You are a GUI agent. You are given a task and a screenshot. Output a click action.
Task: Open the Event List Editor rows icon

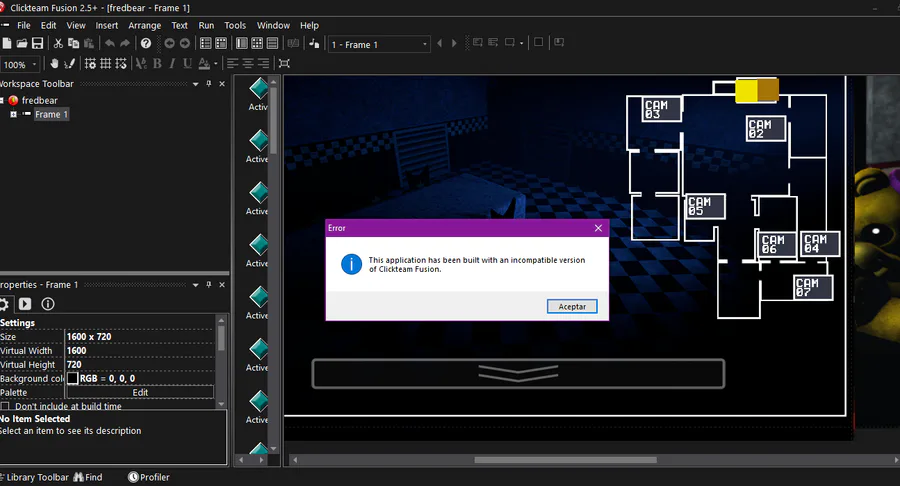pos(273,43)
